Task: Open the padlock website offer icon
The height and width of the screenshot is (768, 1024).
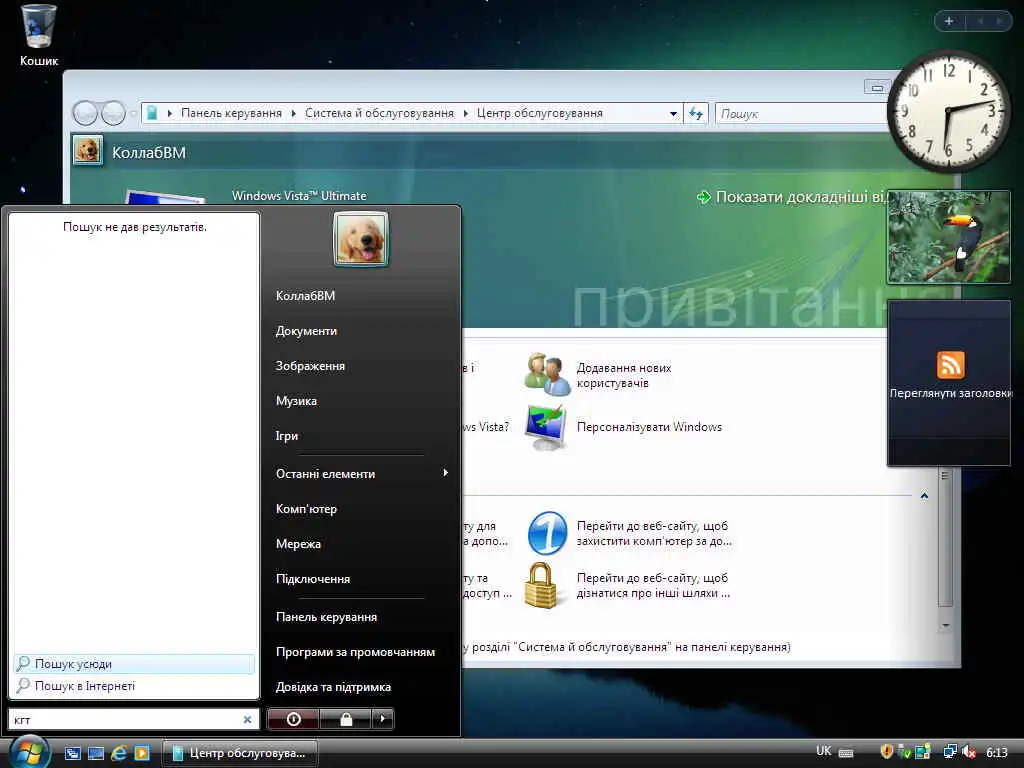Action: (541, 585)
